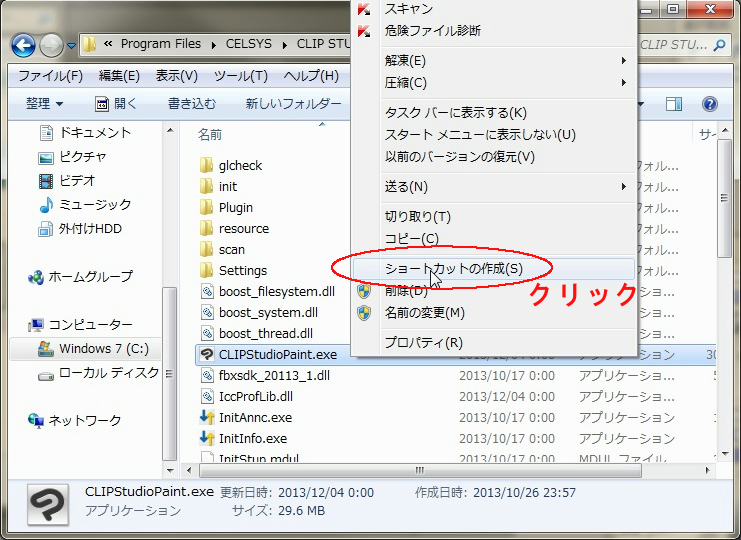
Task: Click the help question mark icon
Action: [710, 104]
